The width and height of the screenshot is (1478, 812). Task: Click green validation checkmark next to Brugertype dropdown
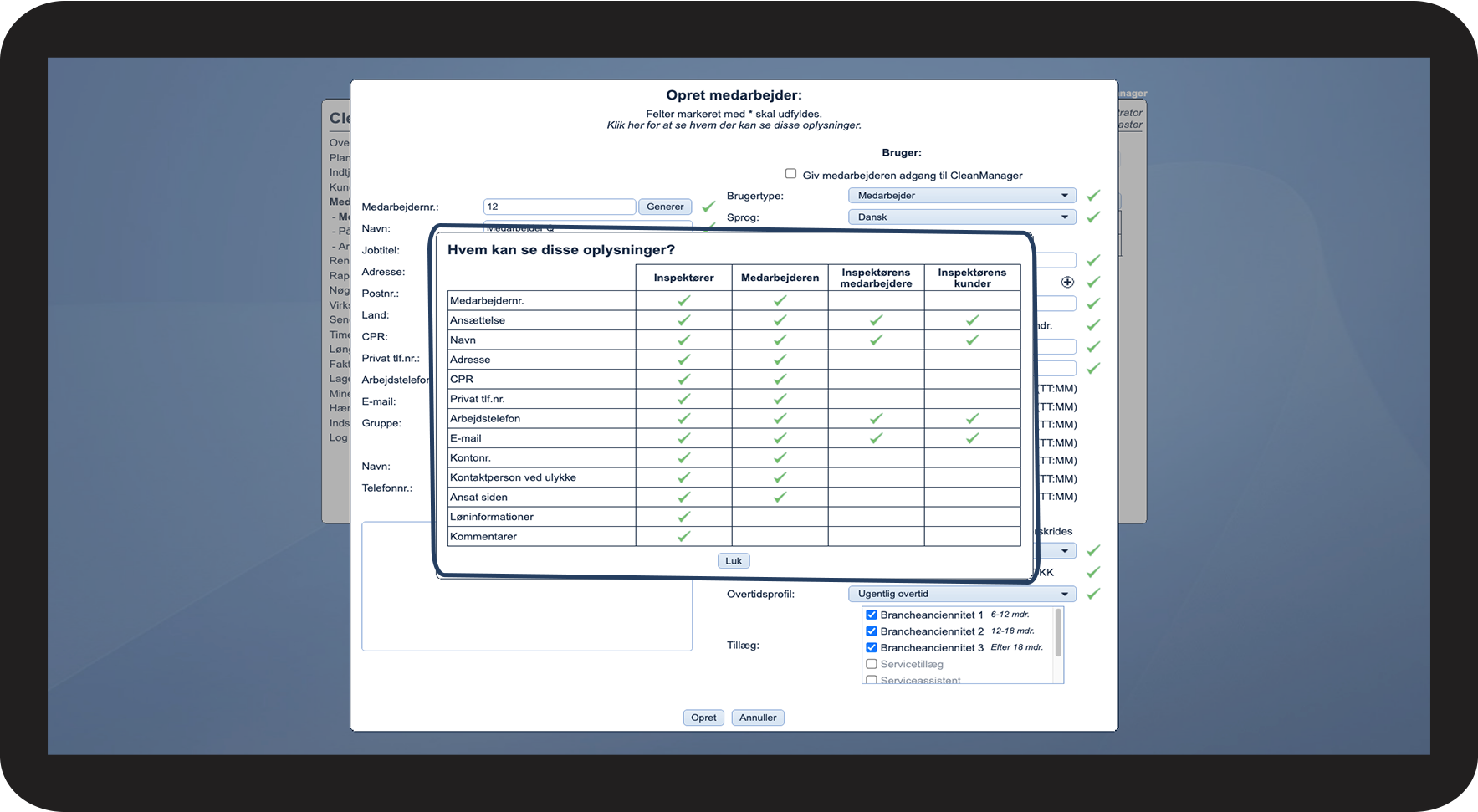click(1093, 196)
